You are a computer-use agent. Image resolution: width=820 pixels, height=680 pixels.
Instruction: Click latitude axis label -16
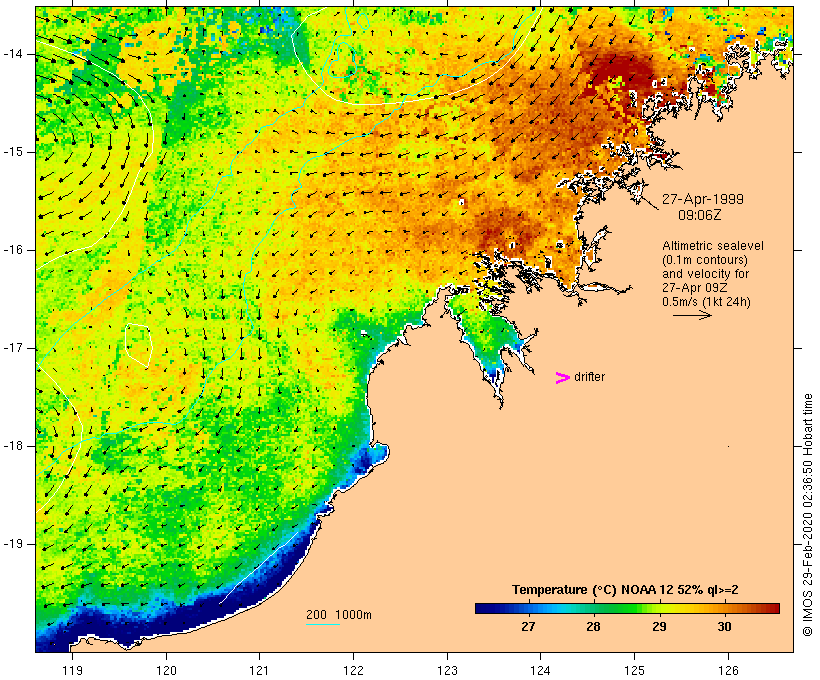coord(13,250)
